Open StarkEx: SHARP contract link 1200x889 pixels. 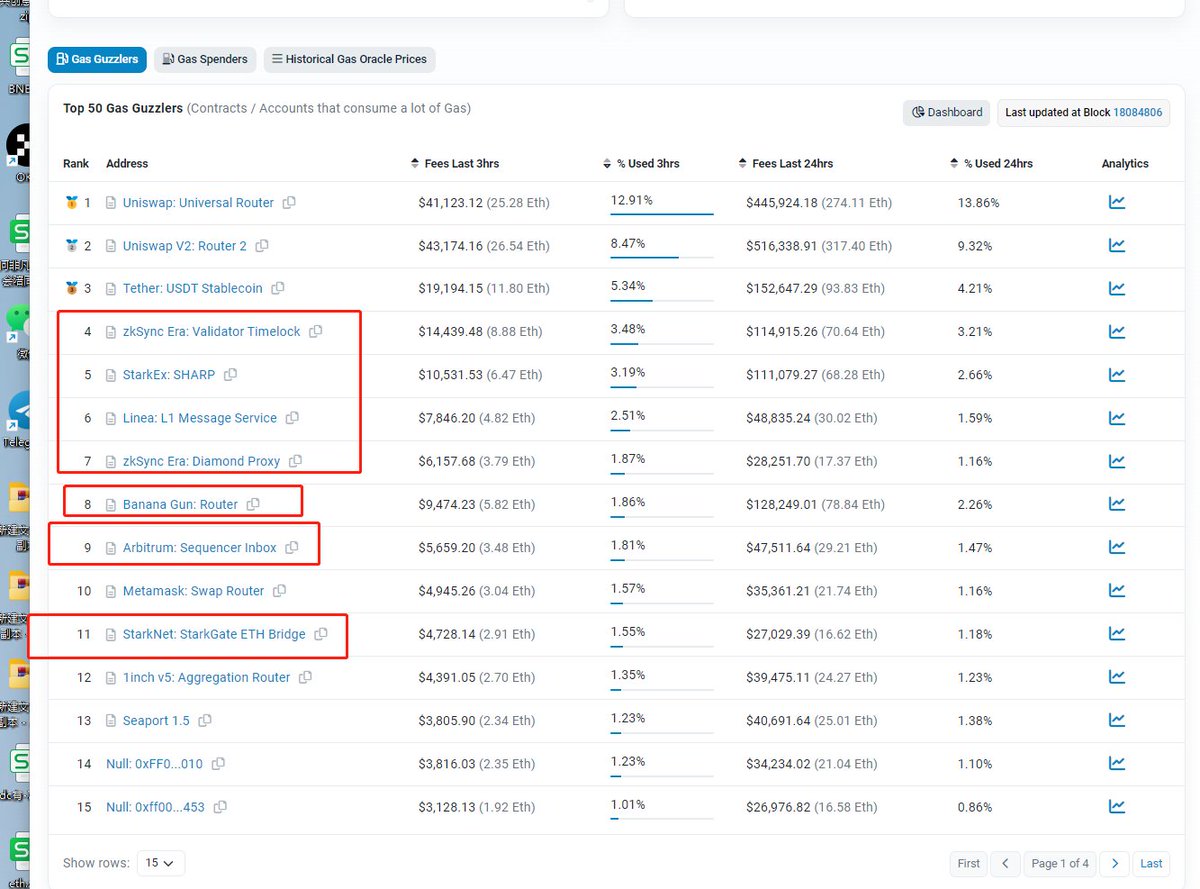pyautogui.click(x=169, y=375)
